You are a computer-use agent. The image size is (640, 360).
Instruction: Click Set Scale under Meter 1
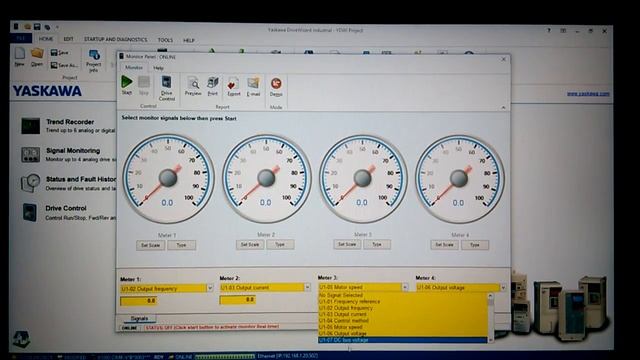[x=151, y=245]
